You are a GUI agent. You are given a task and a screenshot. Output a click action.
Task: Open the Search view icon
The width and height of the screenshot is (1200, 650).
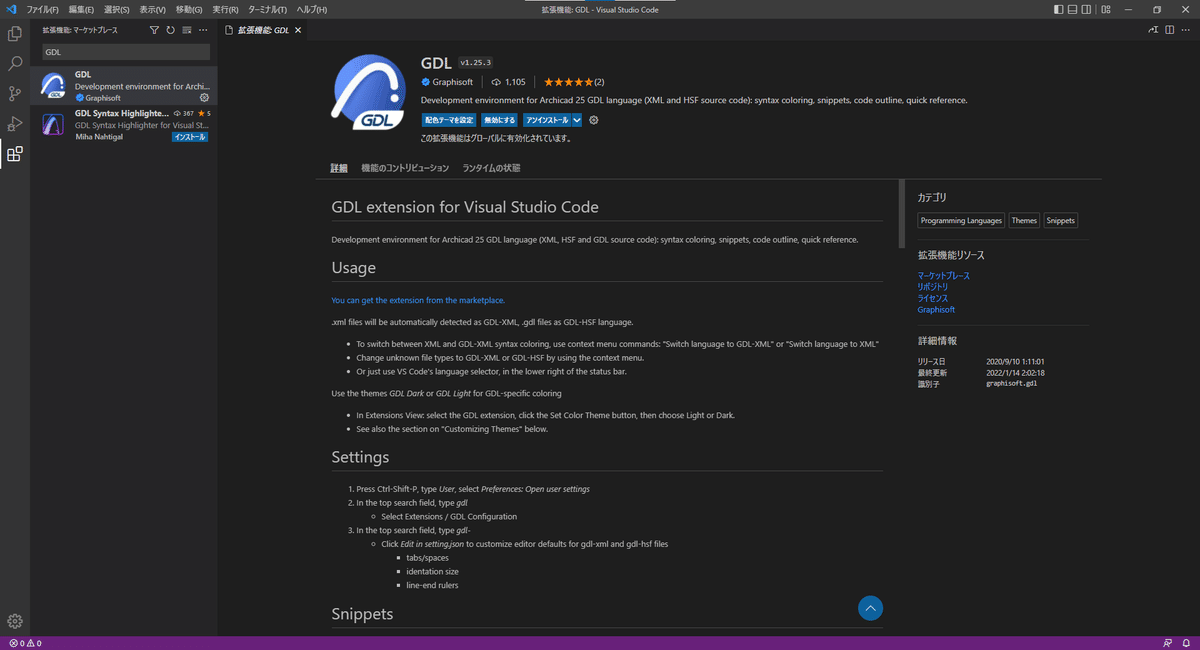[15, 64]
